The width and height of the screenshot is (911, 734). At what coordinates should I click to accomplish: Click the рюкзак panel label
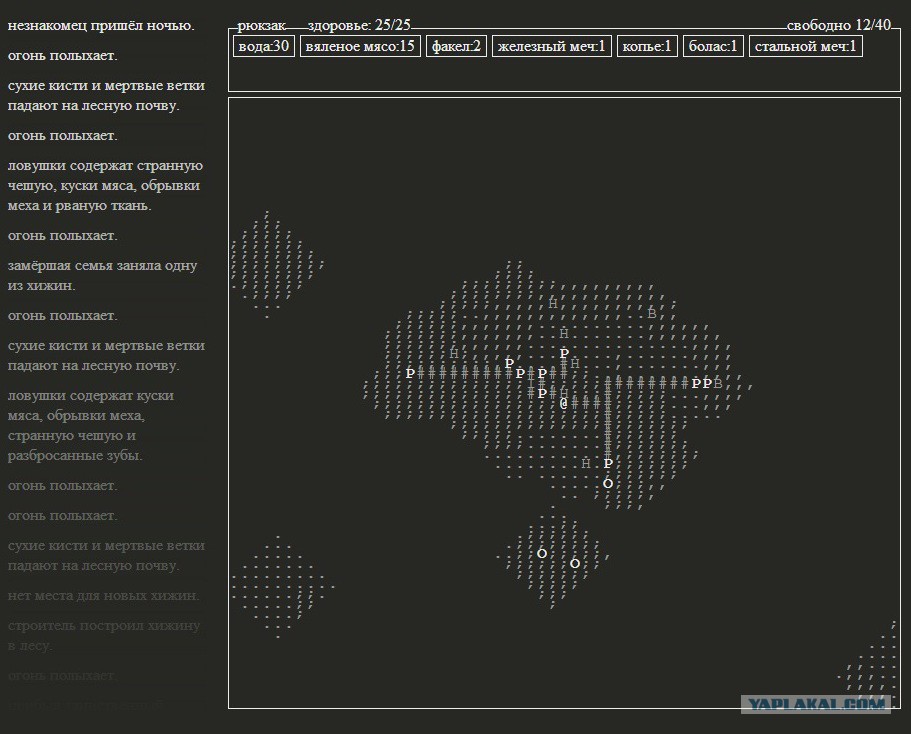pyautogui.click(x=261, y=26)
